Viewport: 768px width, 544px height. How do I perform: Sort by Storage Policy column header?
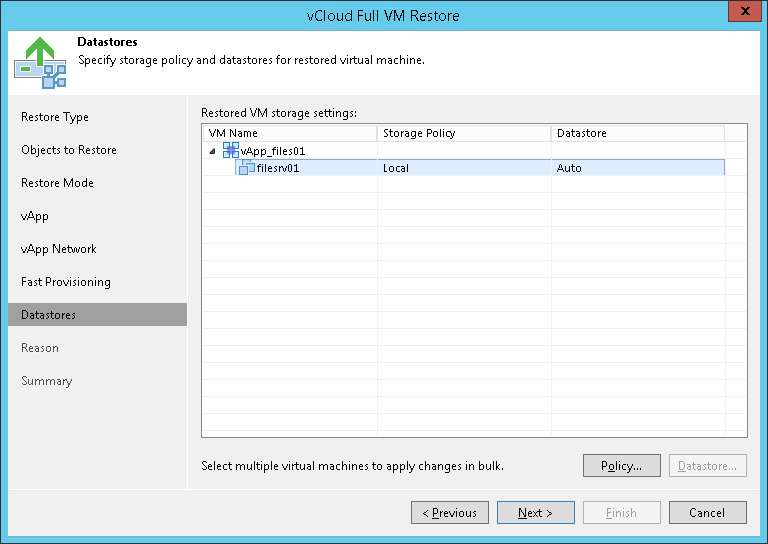click(464, 133)
